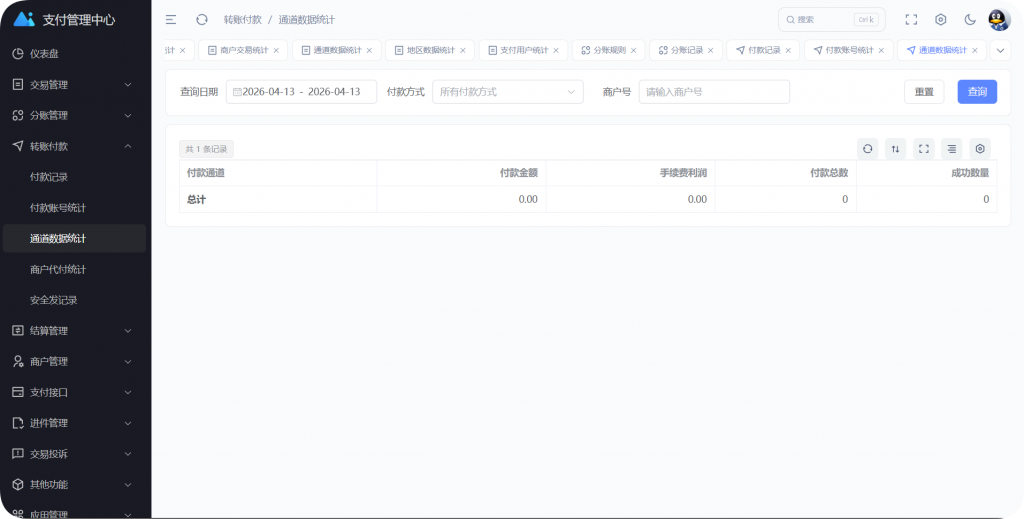The width and height of the screenshot is (1024, 519).
Task: Close the 支付用户统计 tab
Action: [556, 50]
